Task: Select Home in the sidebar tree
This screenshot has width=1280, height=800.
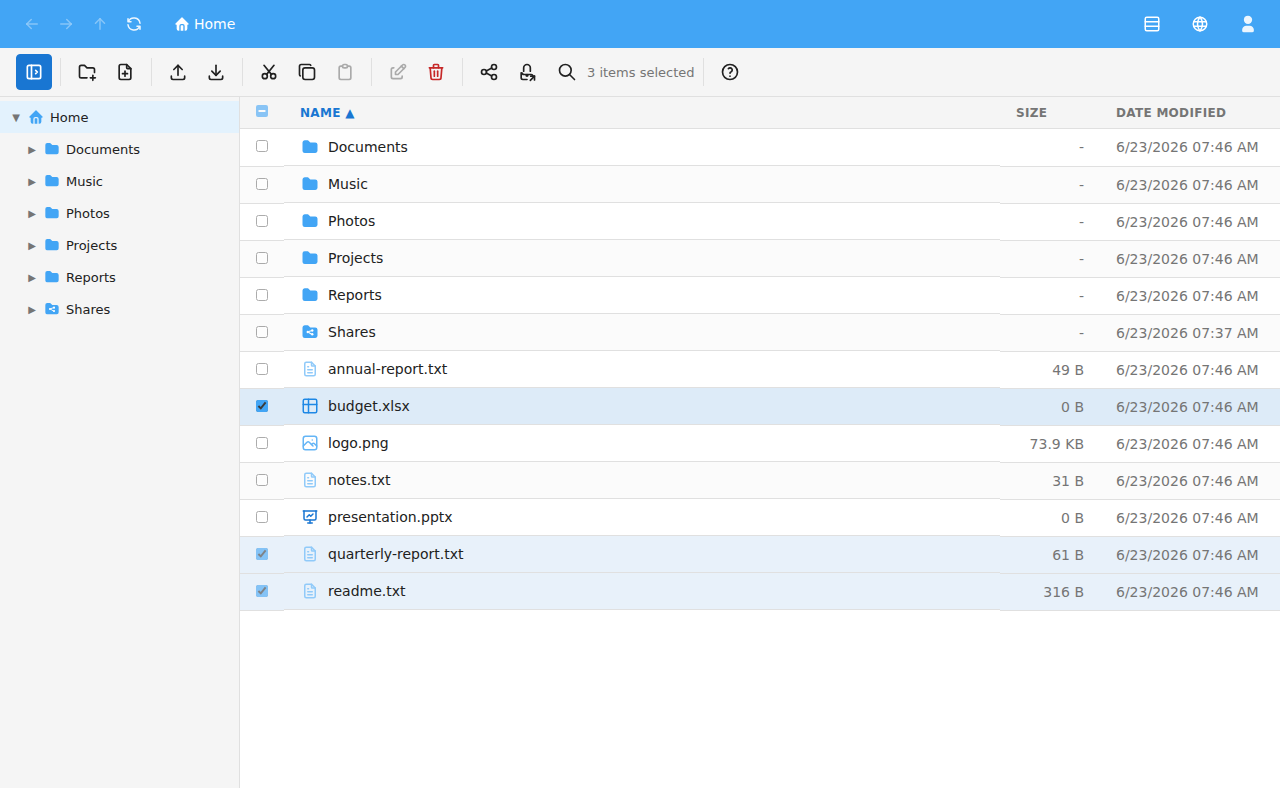Action: [120, 117]
